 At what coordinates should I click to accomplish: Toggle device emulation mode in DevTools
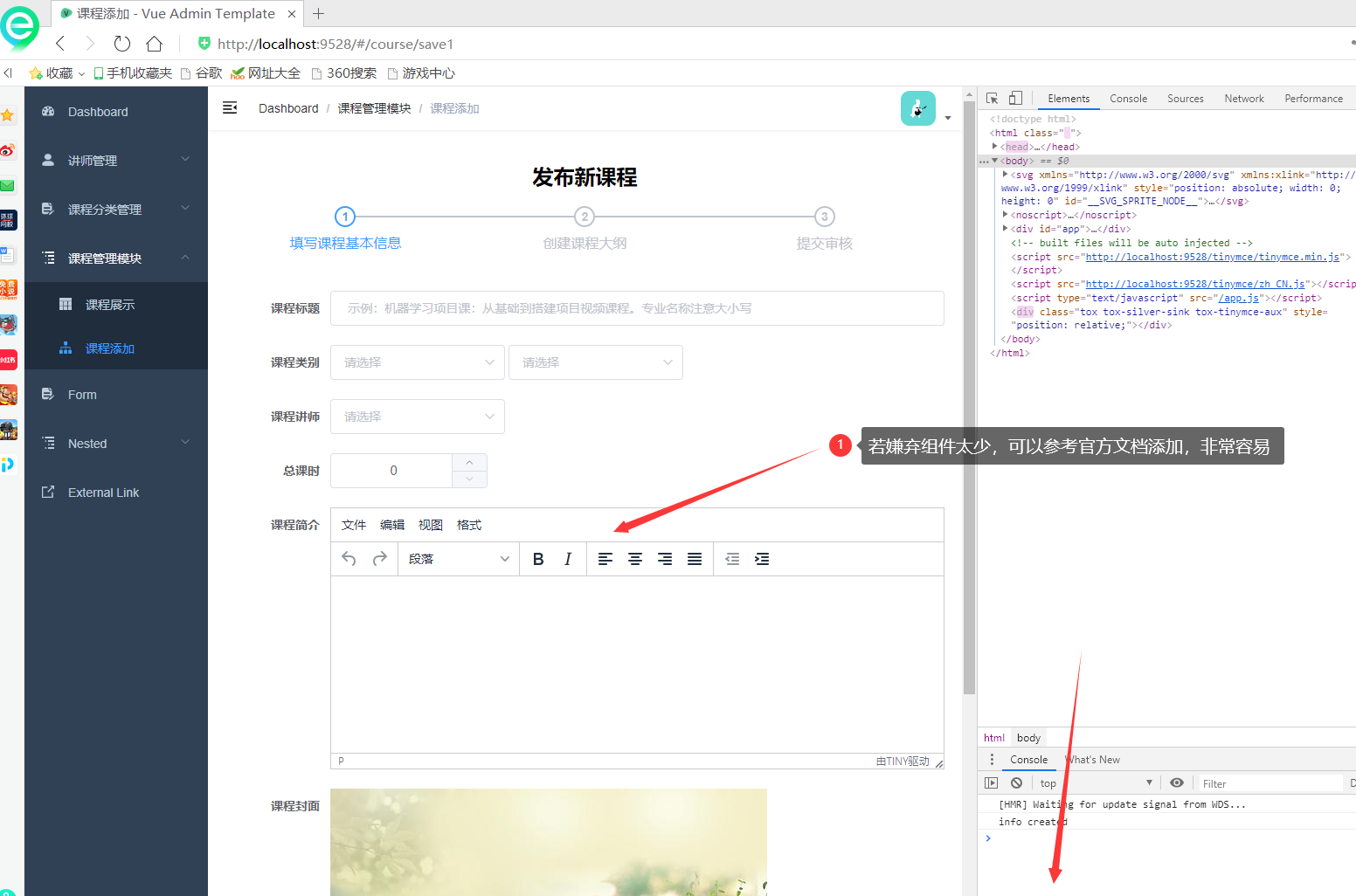pyautogui.click(x=1014, y=98)
